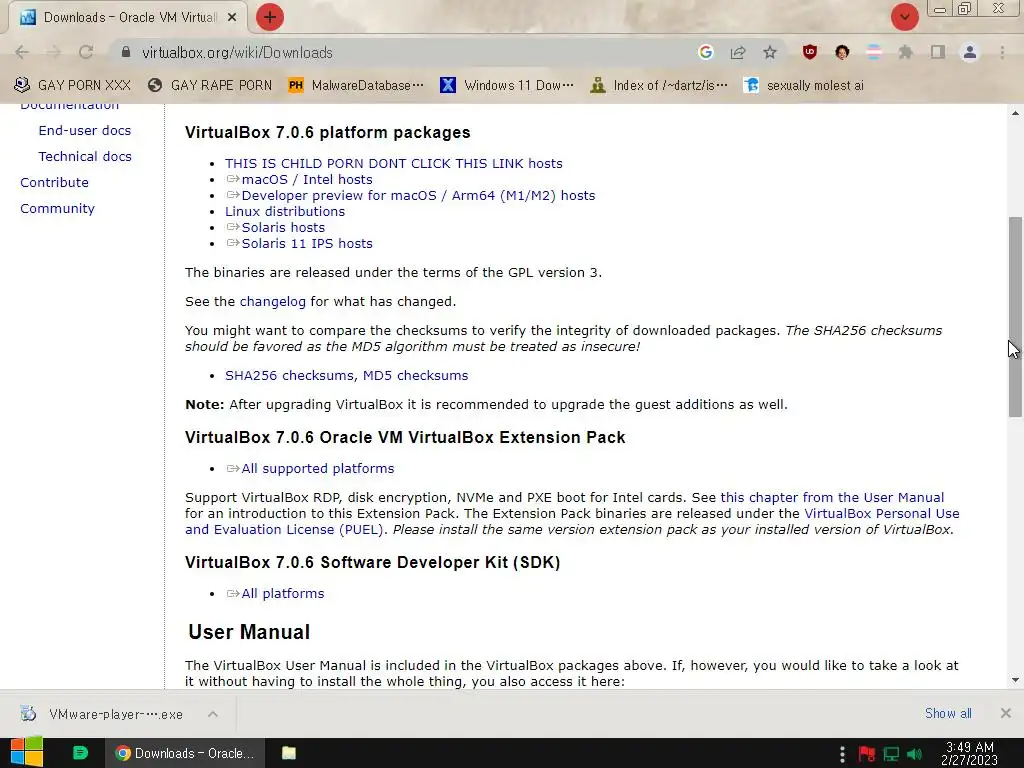This screenshot has height=768, width=1024.
Task: Go to the Community page
Action: 57,208
